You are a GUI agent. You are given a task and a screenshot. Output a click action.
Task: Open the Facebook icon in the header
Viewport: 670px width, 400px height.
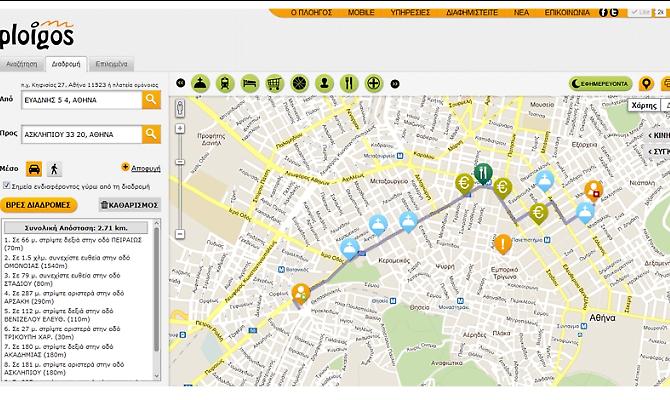point(603,12)
